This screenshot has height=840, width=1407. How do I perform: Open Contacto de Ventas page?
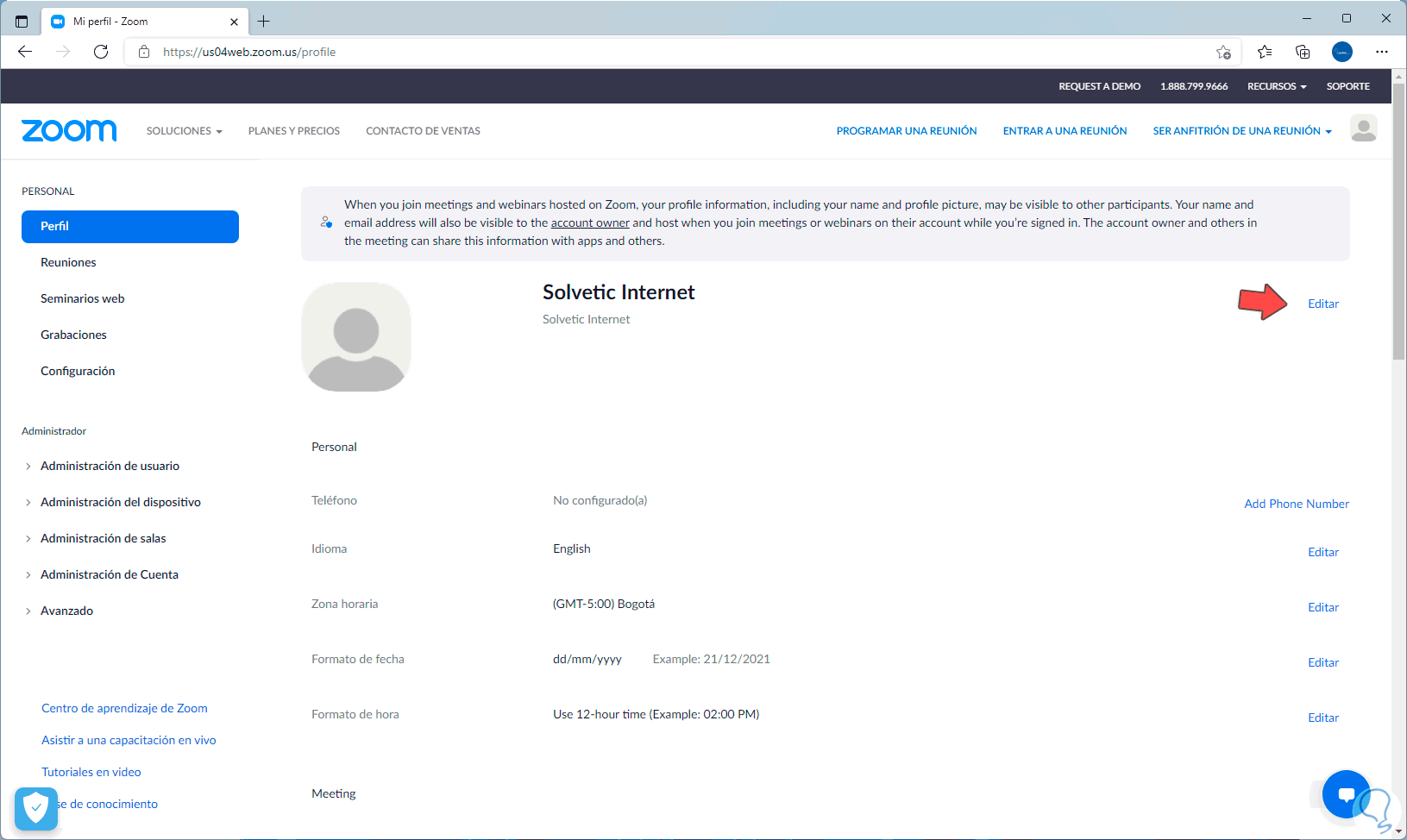(423, 131)
